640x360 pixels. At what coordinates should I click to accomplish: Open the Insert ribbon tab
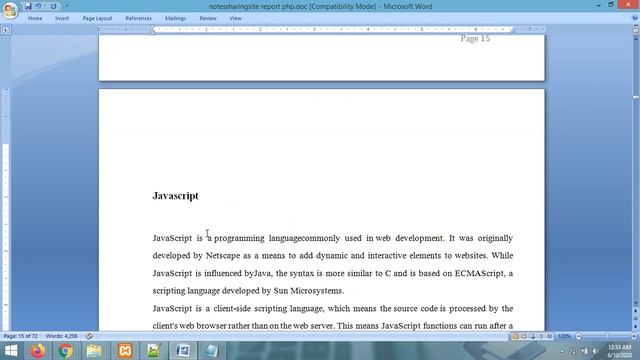coord(62,18)
